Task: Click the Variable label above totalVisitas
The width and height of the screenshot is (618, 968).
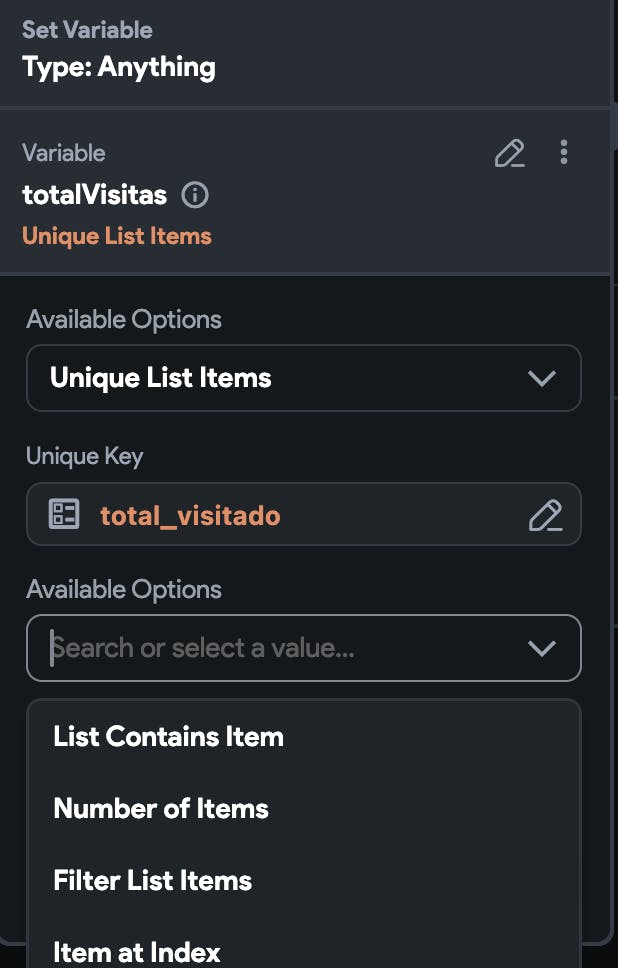Action: pyautogui.click(x=63, y=153)
